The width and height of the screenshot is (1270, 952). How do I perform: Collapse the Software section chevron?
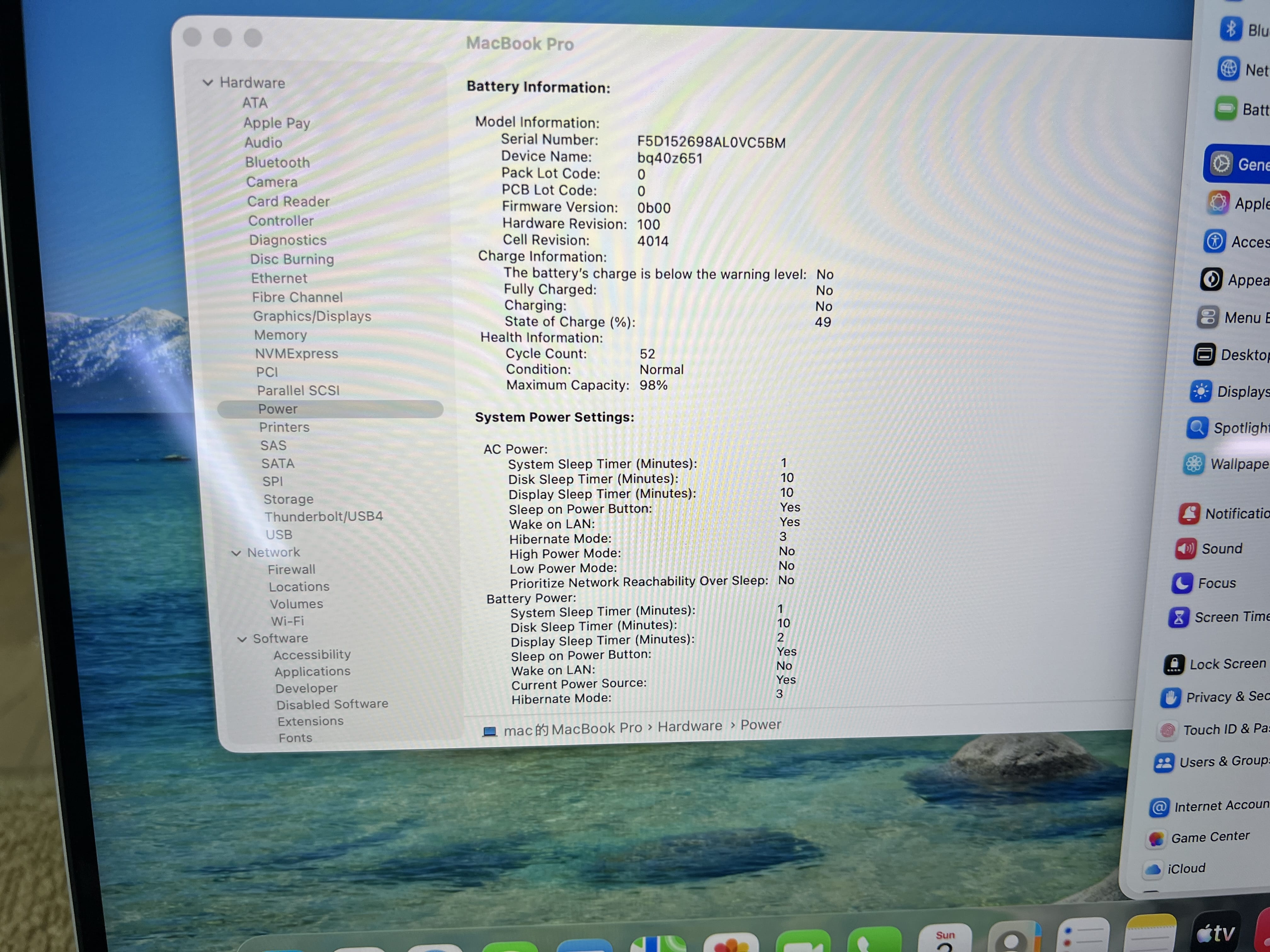[242, 639]
